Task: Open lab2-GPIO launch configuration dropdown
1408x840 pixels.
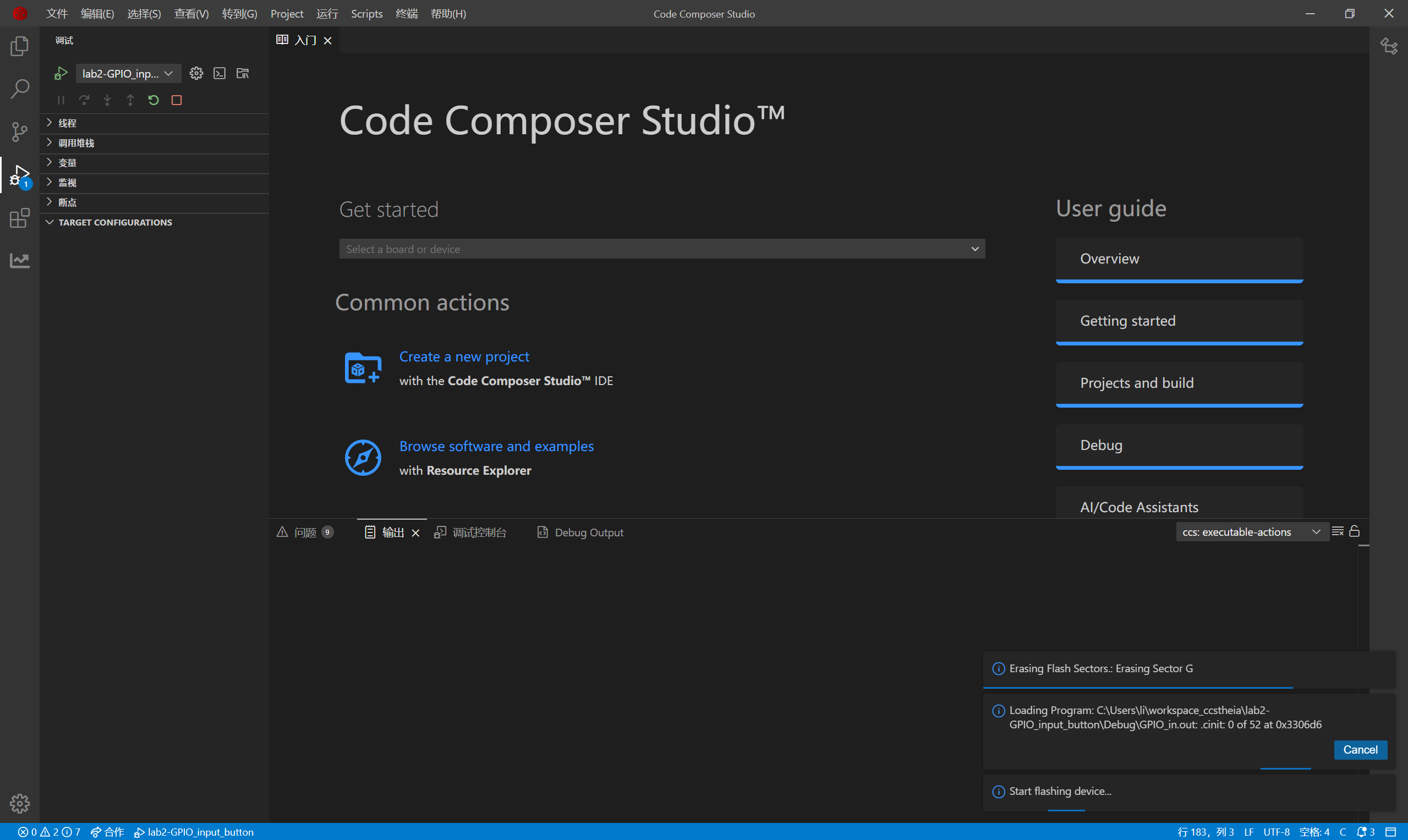Action: 128,74
